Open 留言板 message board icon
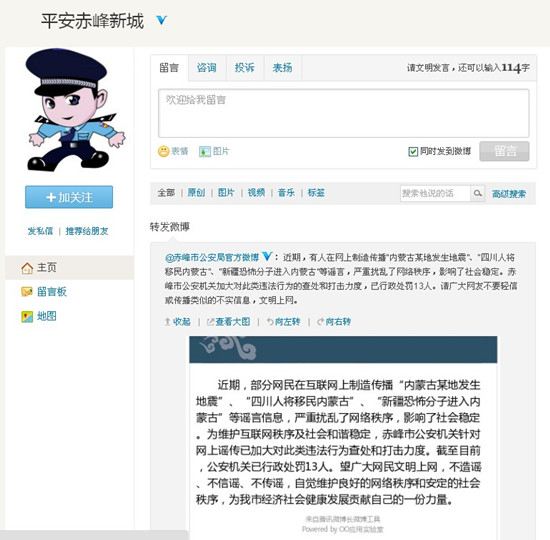This screenshot has height=540, width=550. pyautogui.click(x=27, y=292)
